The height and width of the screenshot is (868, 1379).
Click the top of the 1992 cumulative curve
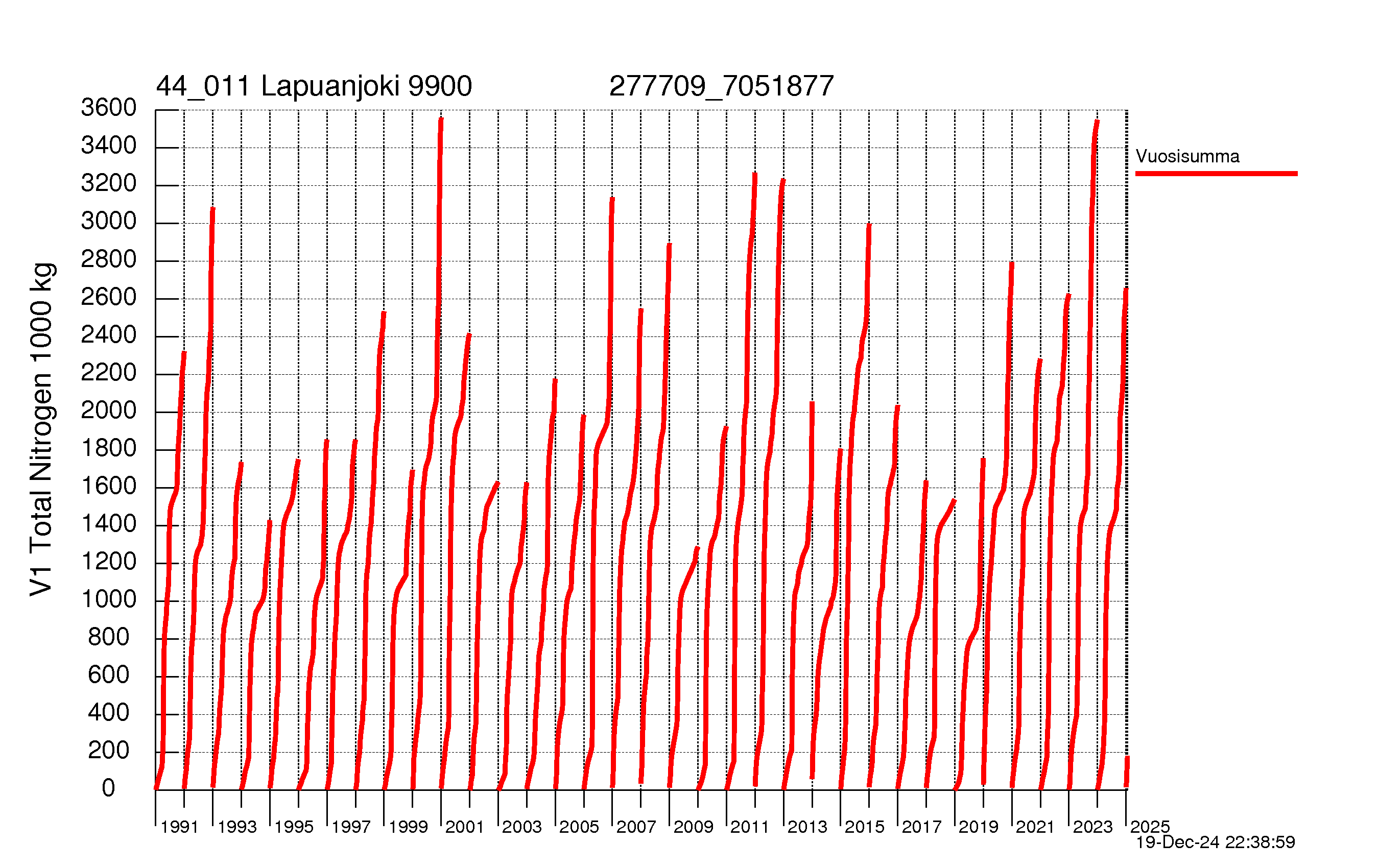(x=212, y=209)
